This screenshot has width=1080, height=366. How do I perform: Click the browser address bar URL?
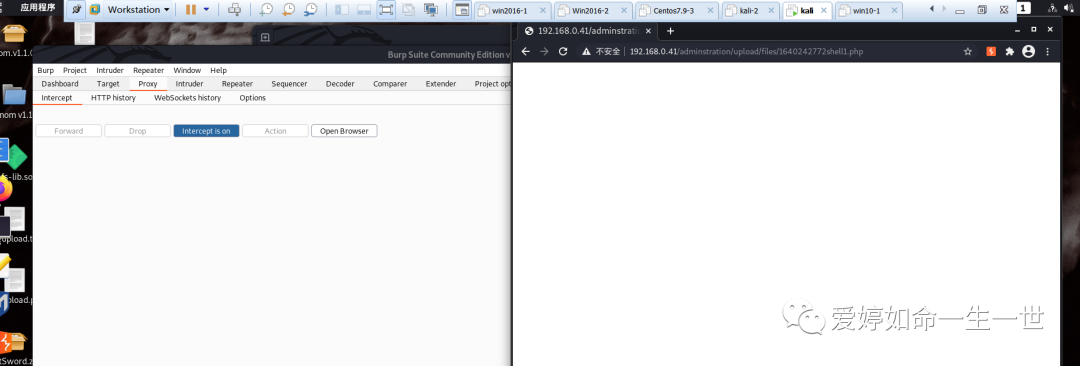(746, 52)
